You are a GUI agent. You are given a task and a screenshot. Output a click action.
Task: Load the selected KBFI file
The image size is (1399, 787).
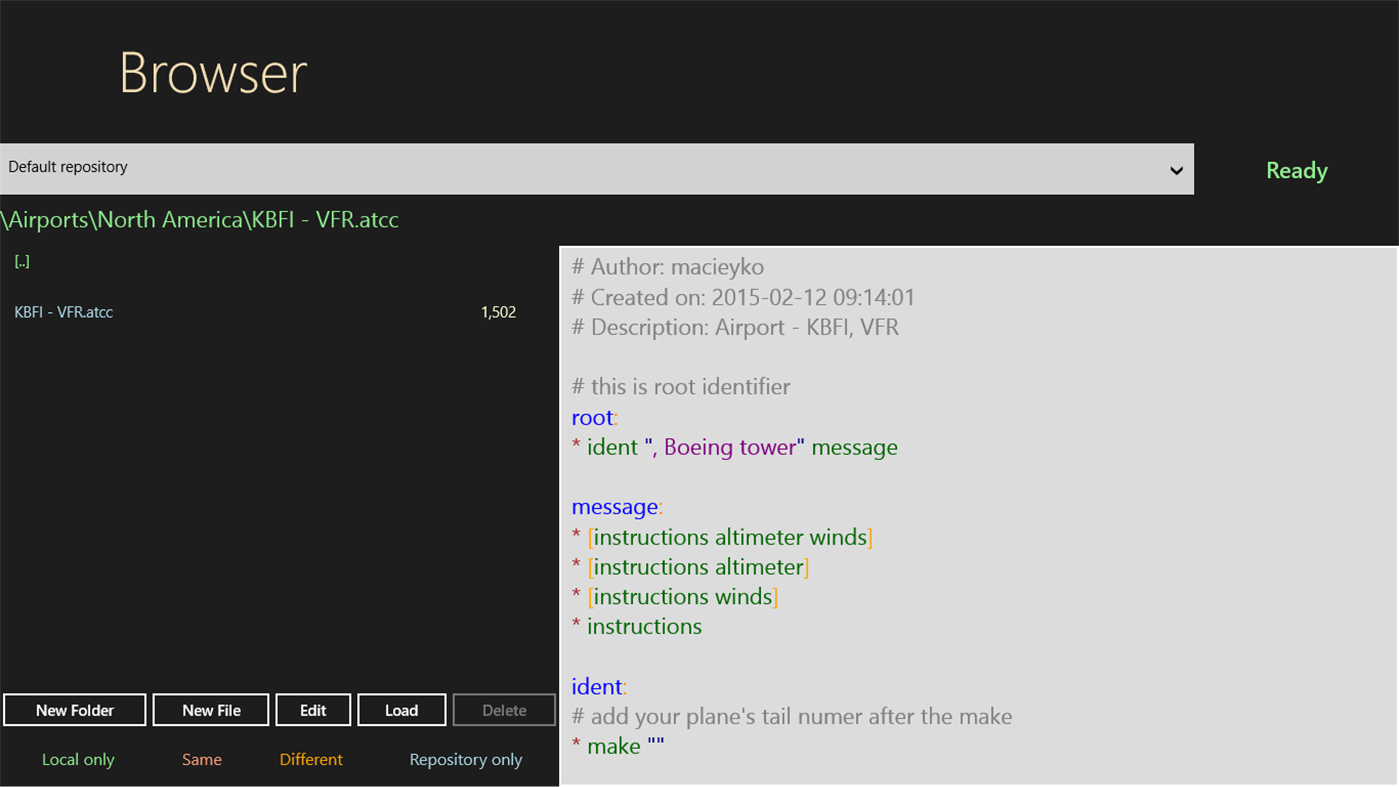click(401, 710)
